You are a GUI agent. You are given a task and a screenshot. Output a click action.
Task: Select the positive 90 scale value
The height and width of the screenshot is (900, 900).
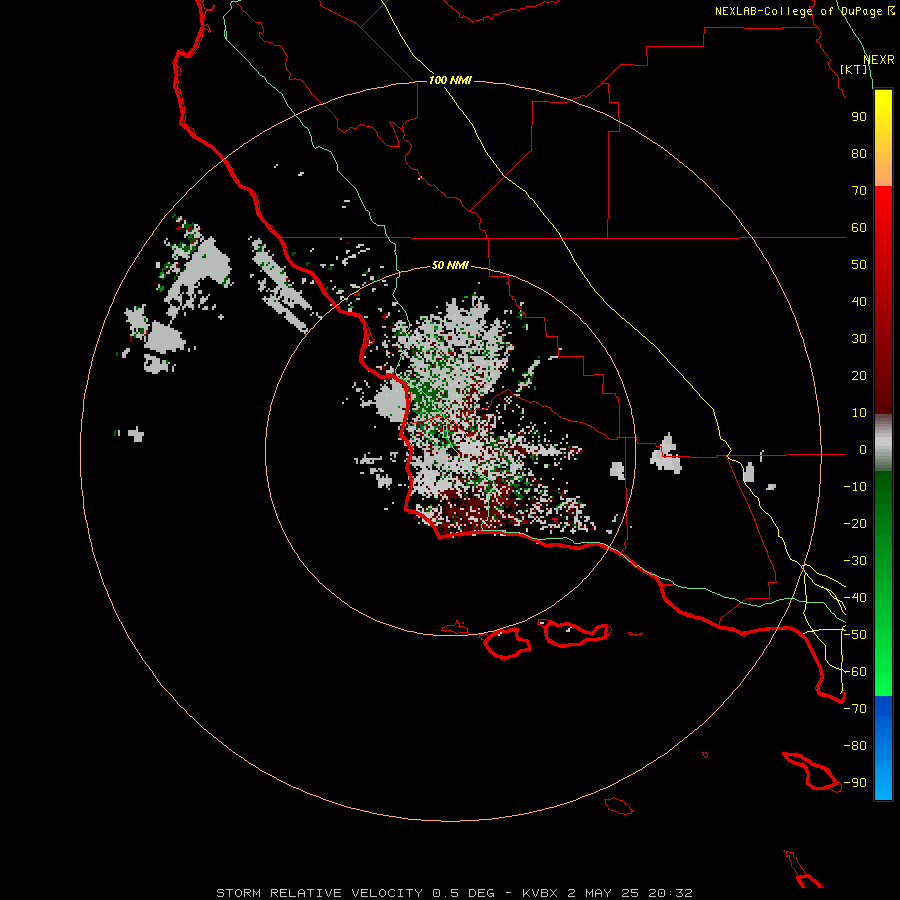(x=859, y=117)
